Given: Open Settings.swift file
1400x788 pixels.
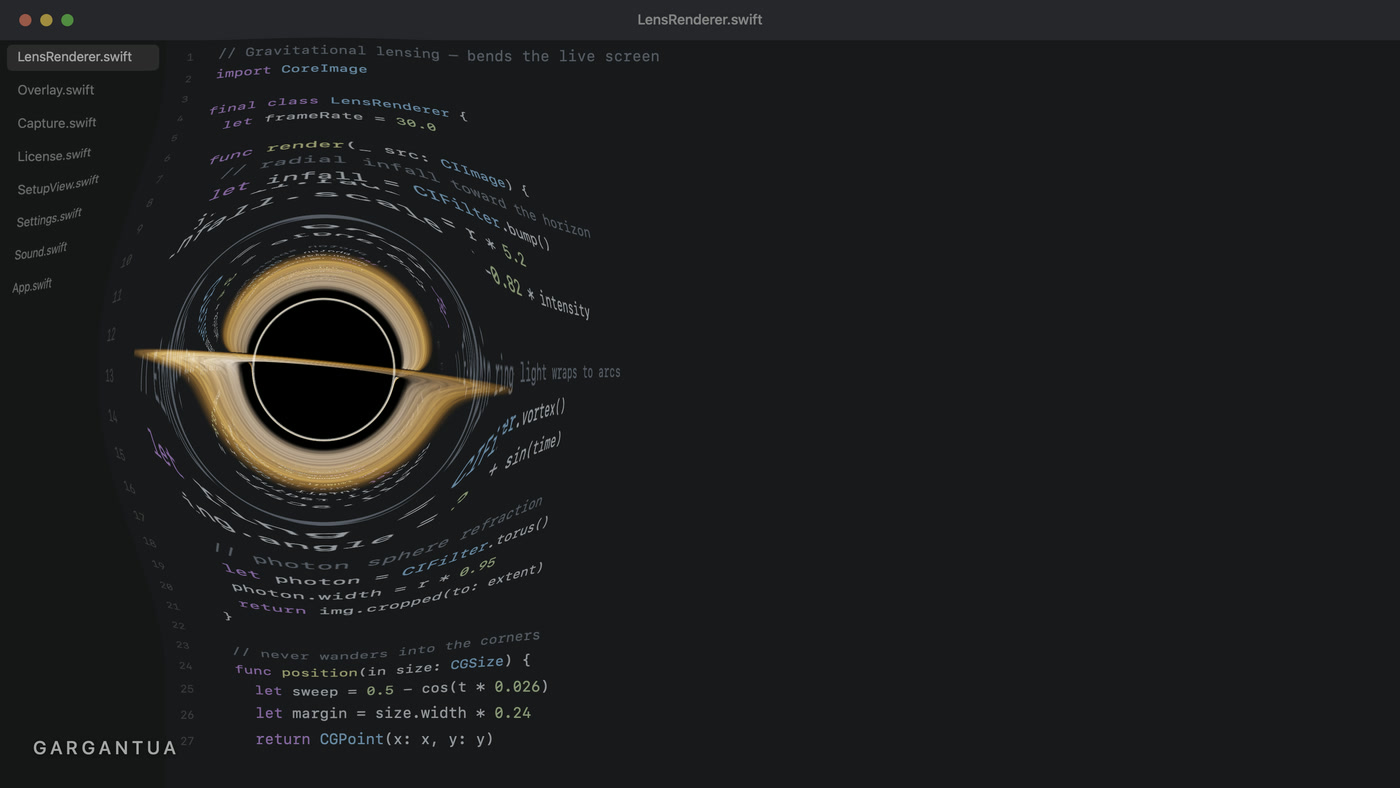Looking at the screenshot, I should 49,218.
